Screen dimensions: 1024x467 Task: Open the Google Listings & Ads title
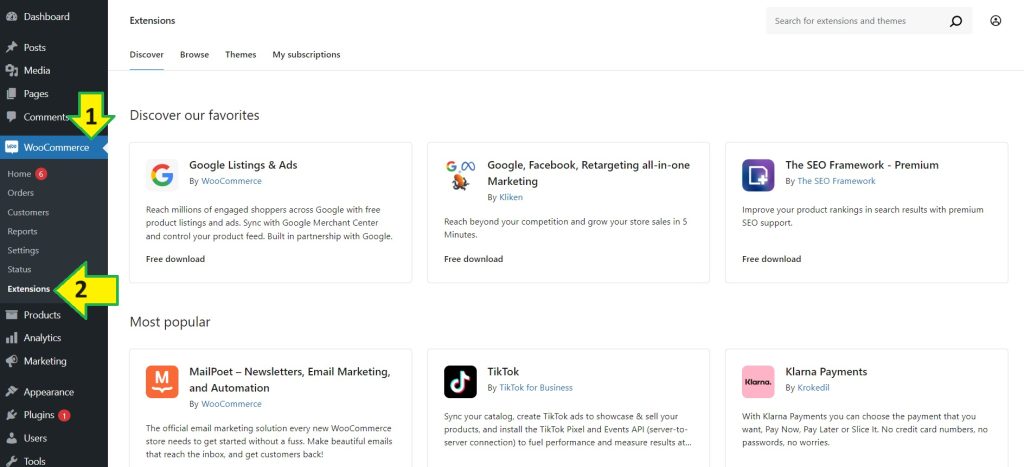tap(243, 165)
